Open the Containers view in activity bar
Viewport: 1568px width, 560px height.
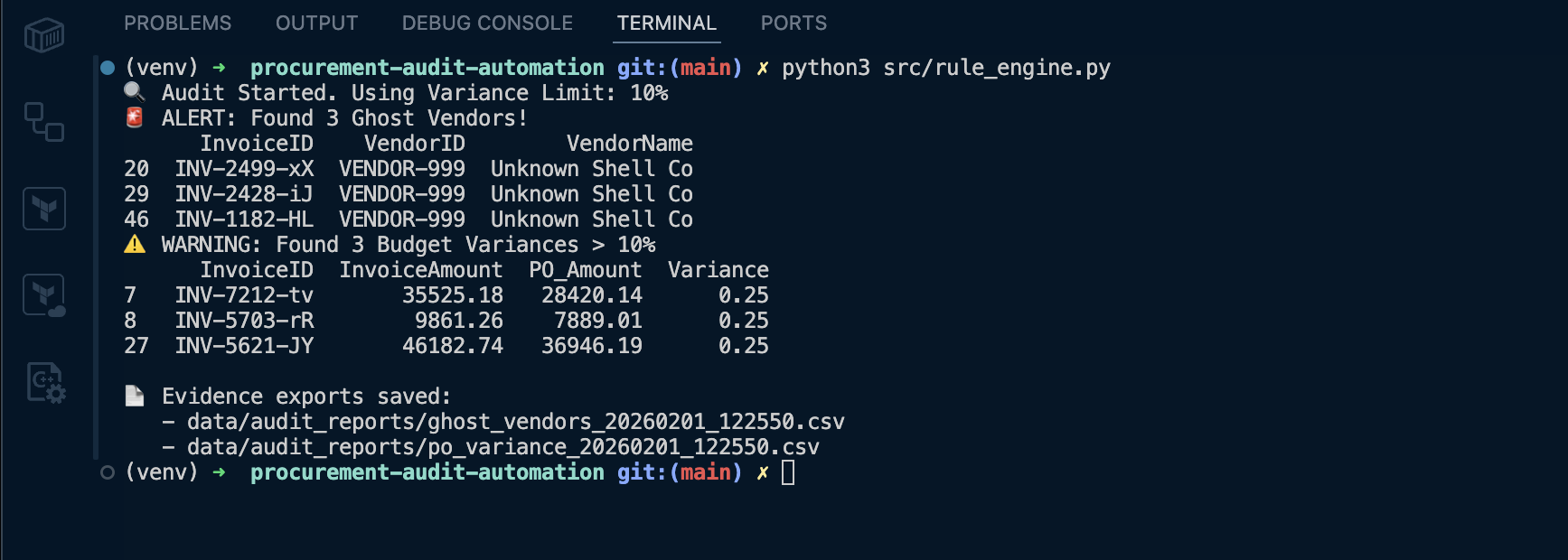tap(43, 36)
